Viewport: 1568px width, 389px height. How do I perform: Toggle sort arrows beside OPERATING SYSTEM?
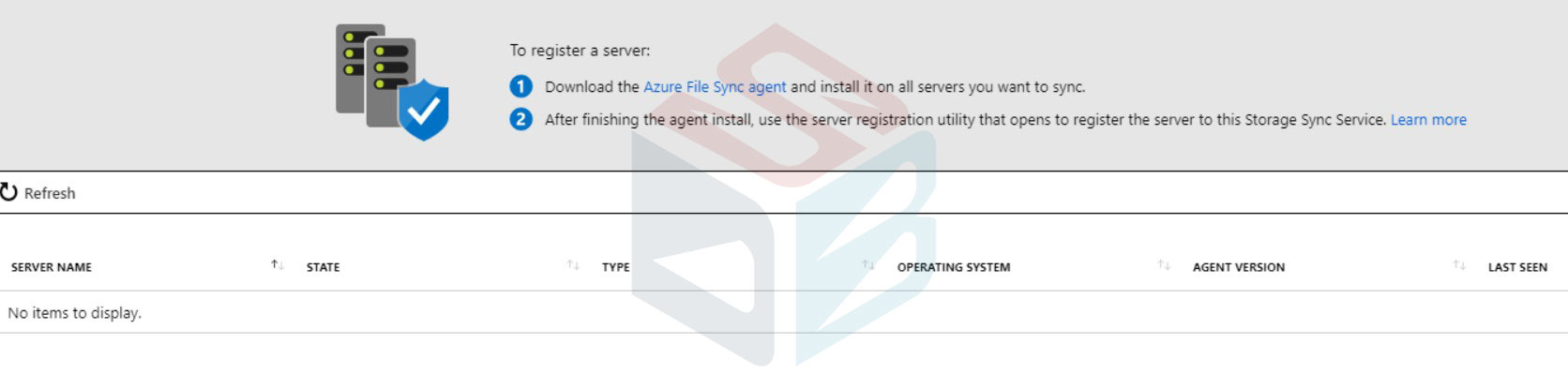[x=1164, y=265]
